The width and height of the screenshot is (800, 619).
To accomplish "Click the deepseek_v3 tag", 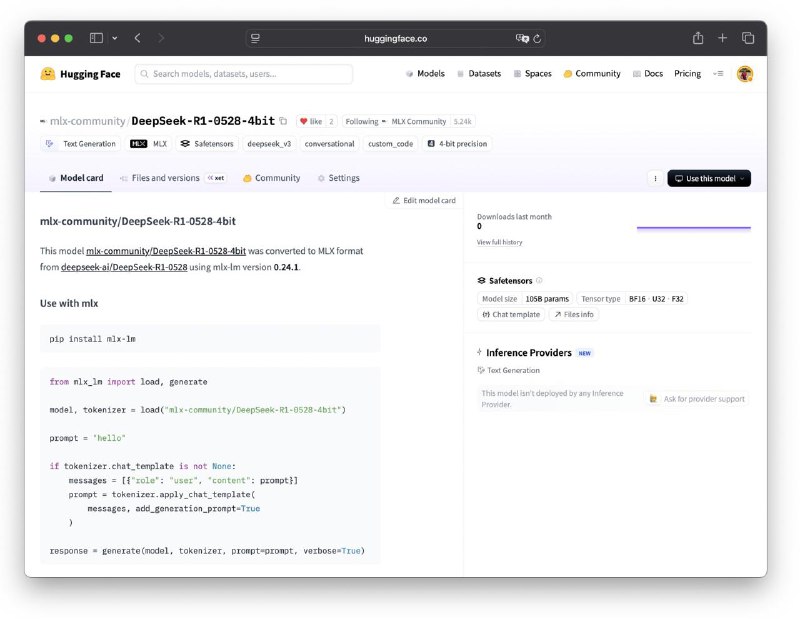I will pos(269,144).
